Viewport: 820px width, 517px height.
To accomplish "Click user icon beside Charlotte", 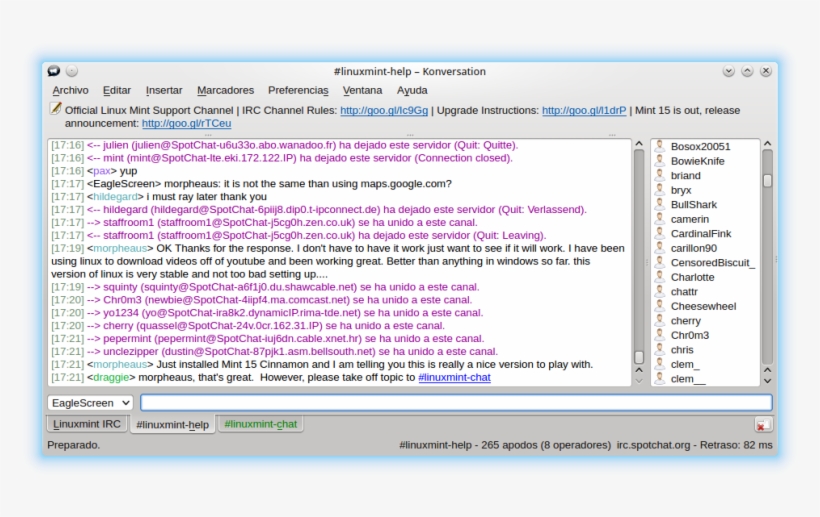I will point(659,277).
